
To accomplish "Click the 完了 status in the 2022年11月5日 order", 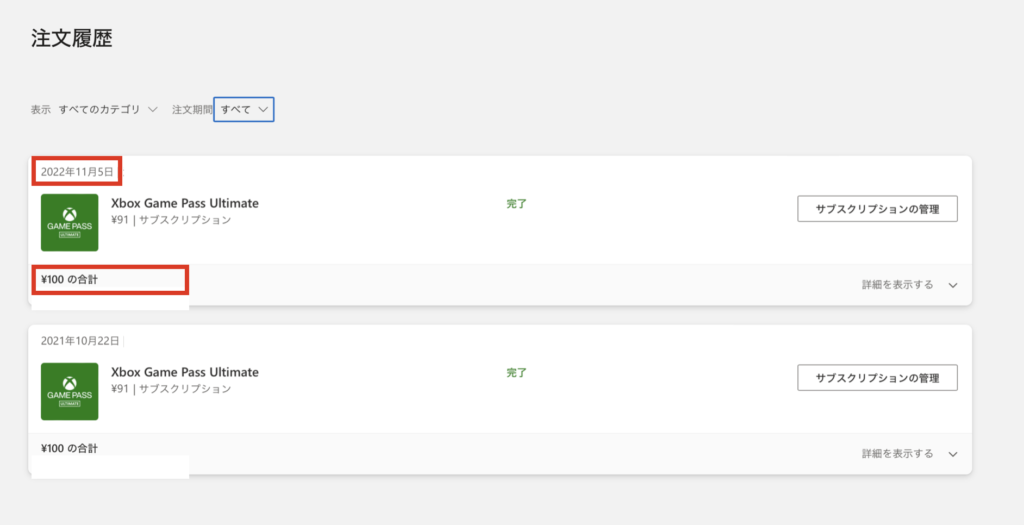I will (x=516, y=203).
